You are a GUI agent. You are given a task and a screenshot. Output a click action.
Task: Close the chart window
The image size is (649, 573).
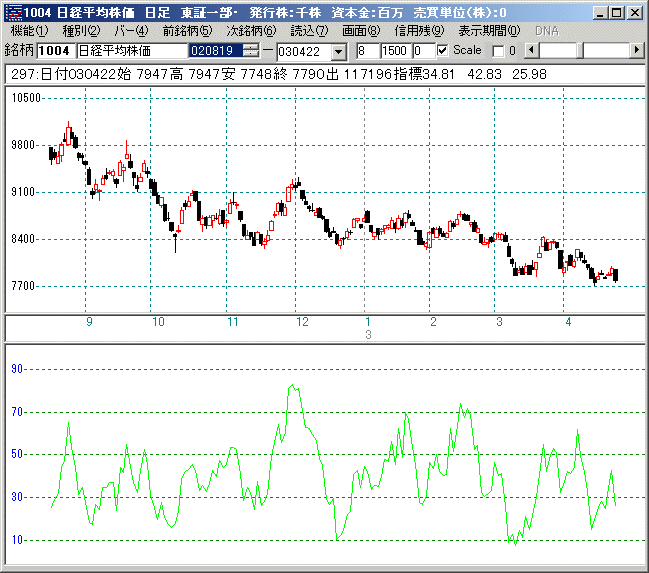635,13
